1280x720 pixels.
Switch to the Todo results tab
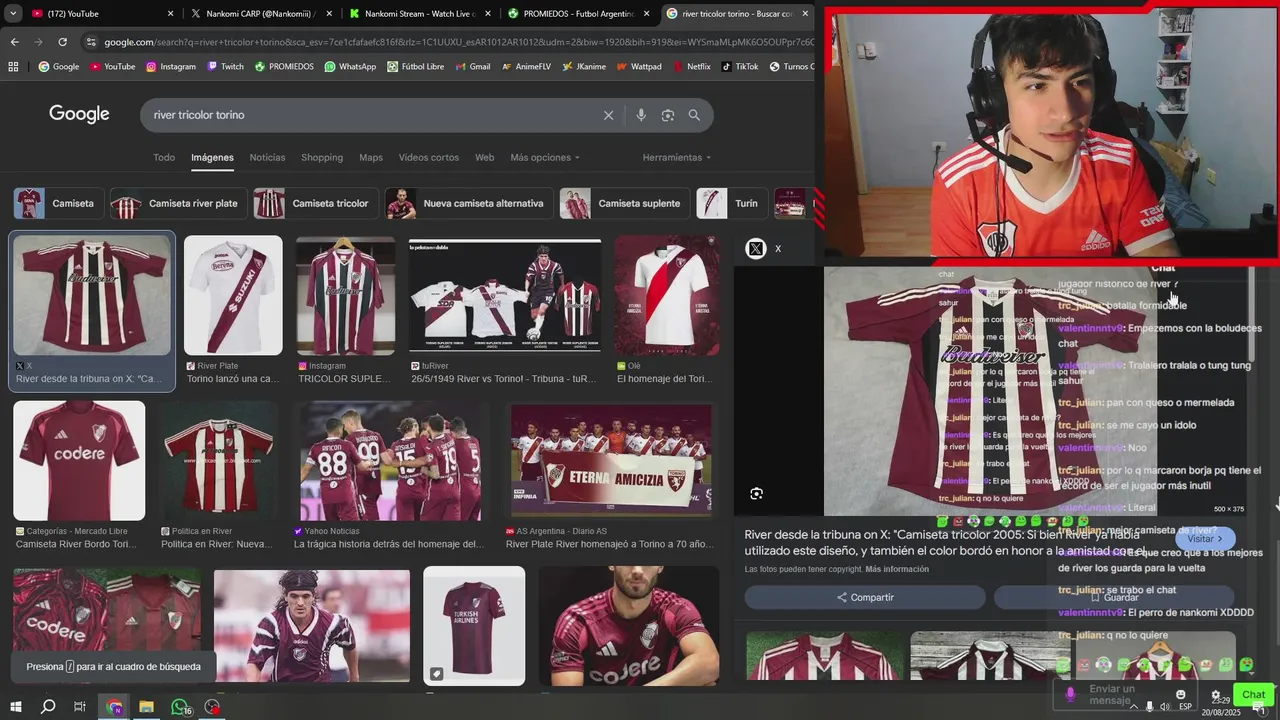coord(164,157)
